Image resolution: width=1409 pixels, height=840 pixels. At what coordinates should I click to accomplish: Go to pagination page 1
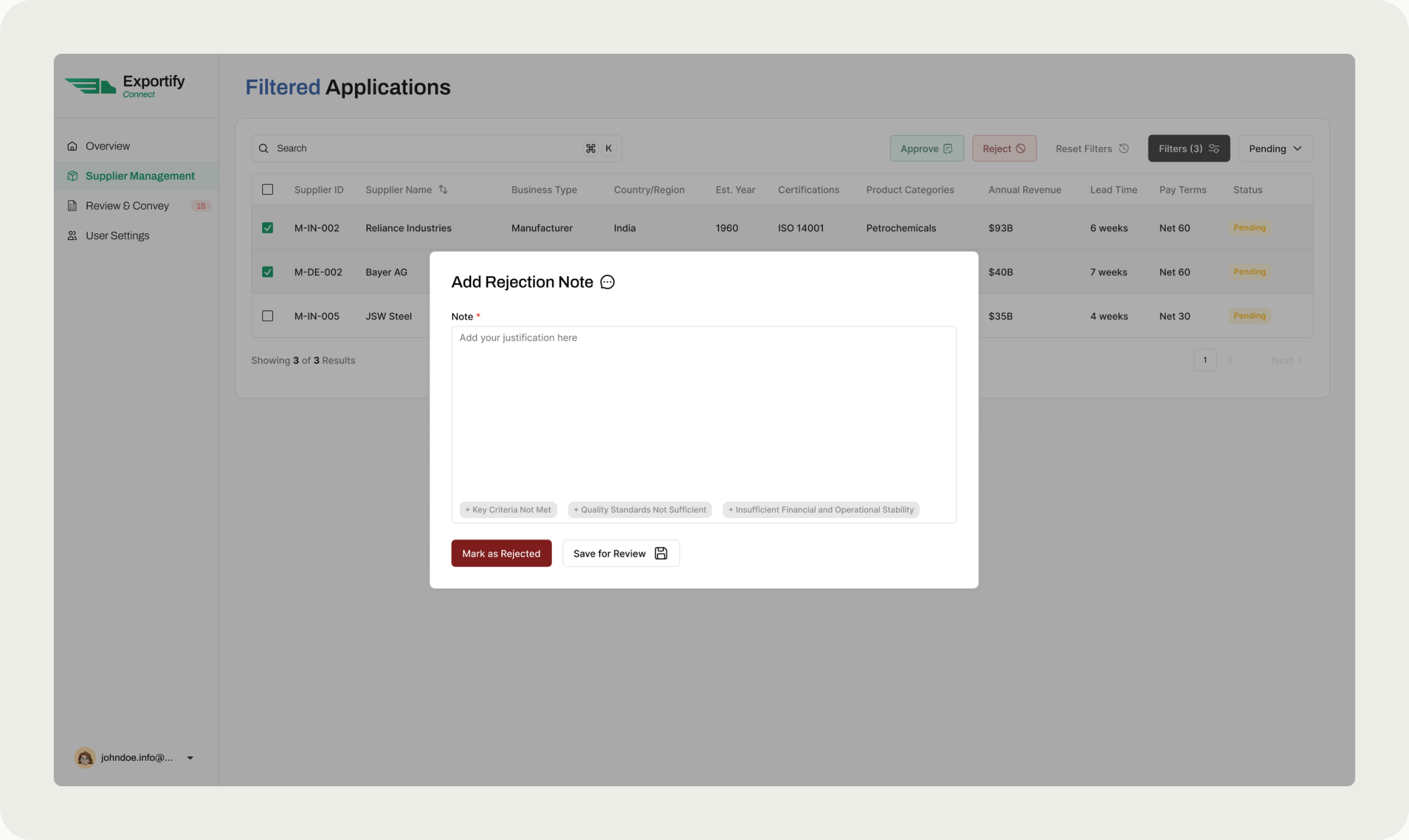point(1205,360)
